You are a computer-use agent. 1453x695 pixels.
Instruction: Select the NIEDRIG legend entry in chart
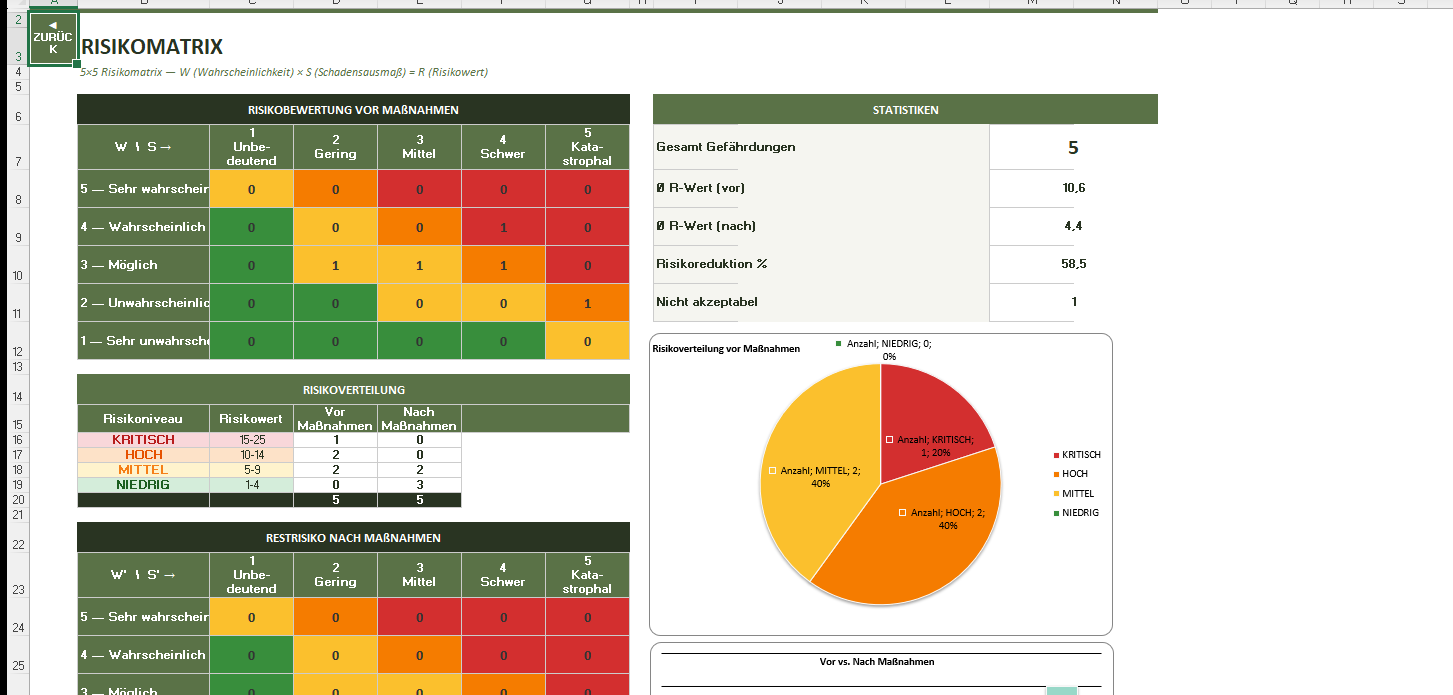[1080, 513]
